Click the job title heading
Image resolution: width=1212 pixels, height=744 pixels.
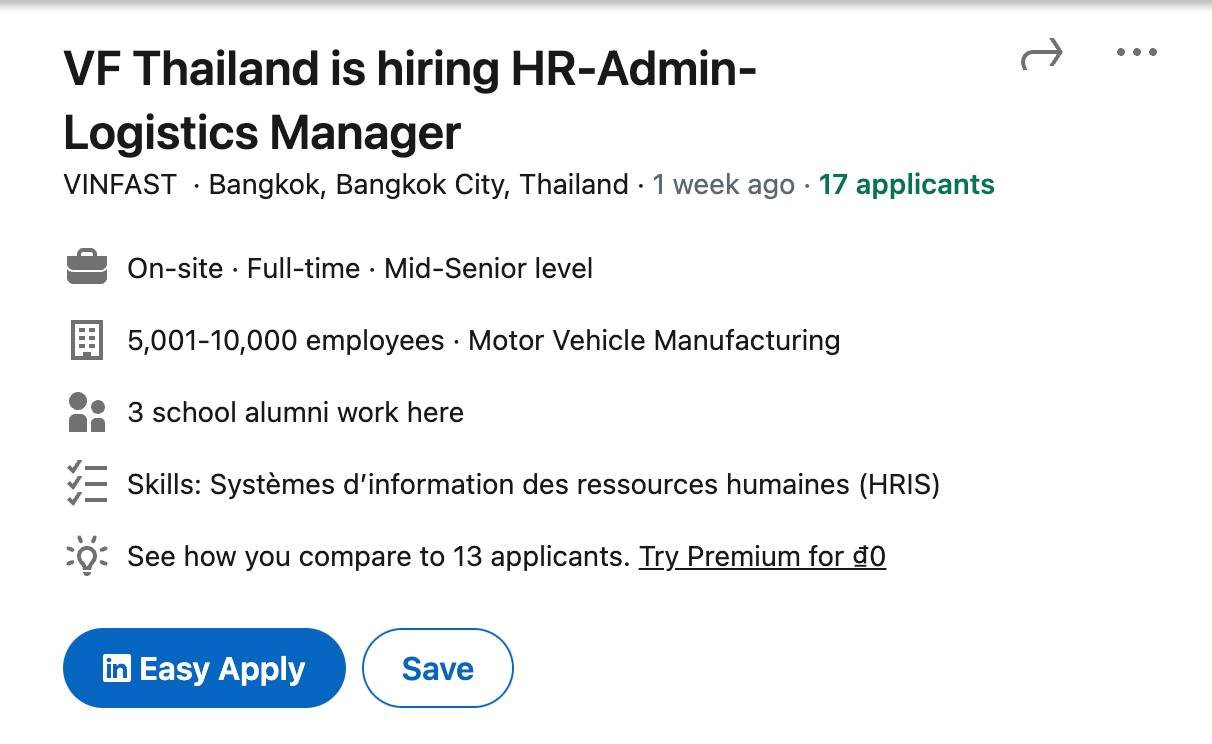tap(410, 100)
